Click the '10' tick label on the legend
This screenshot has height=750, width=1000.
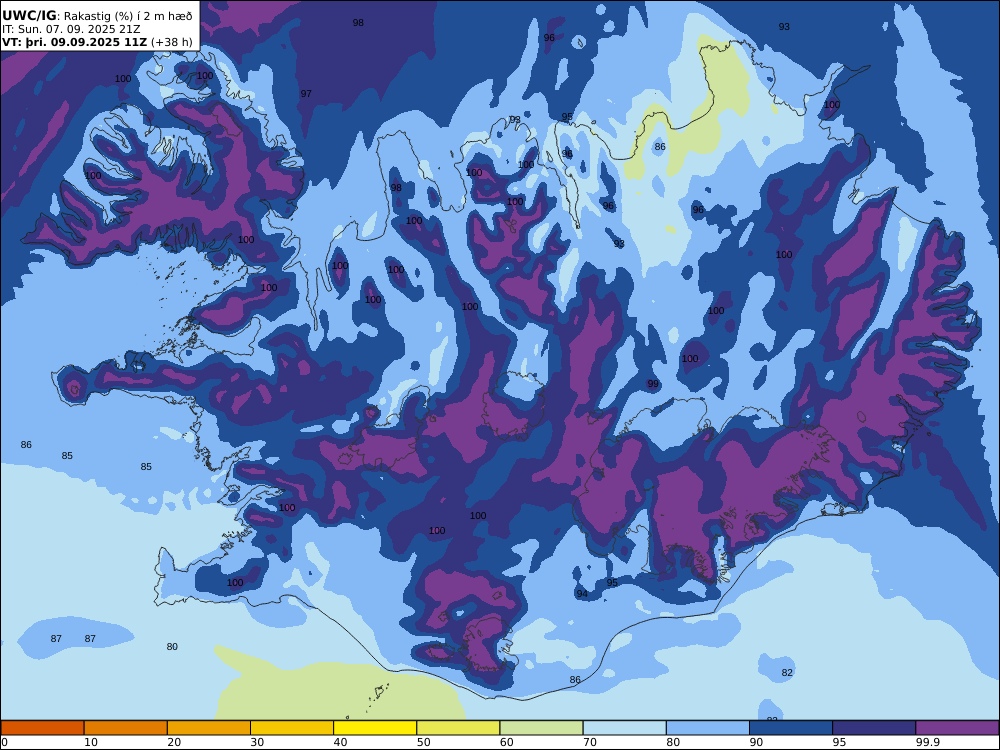(91, 742)
